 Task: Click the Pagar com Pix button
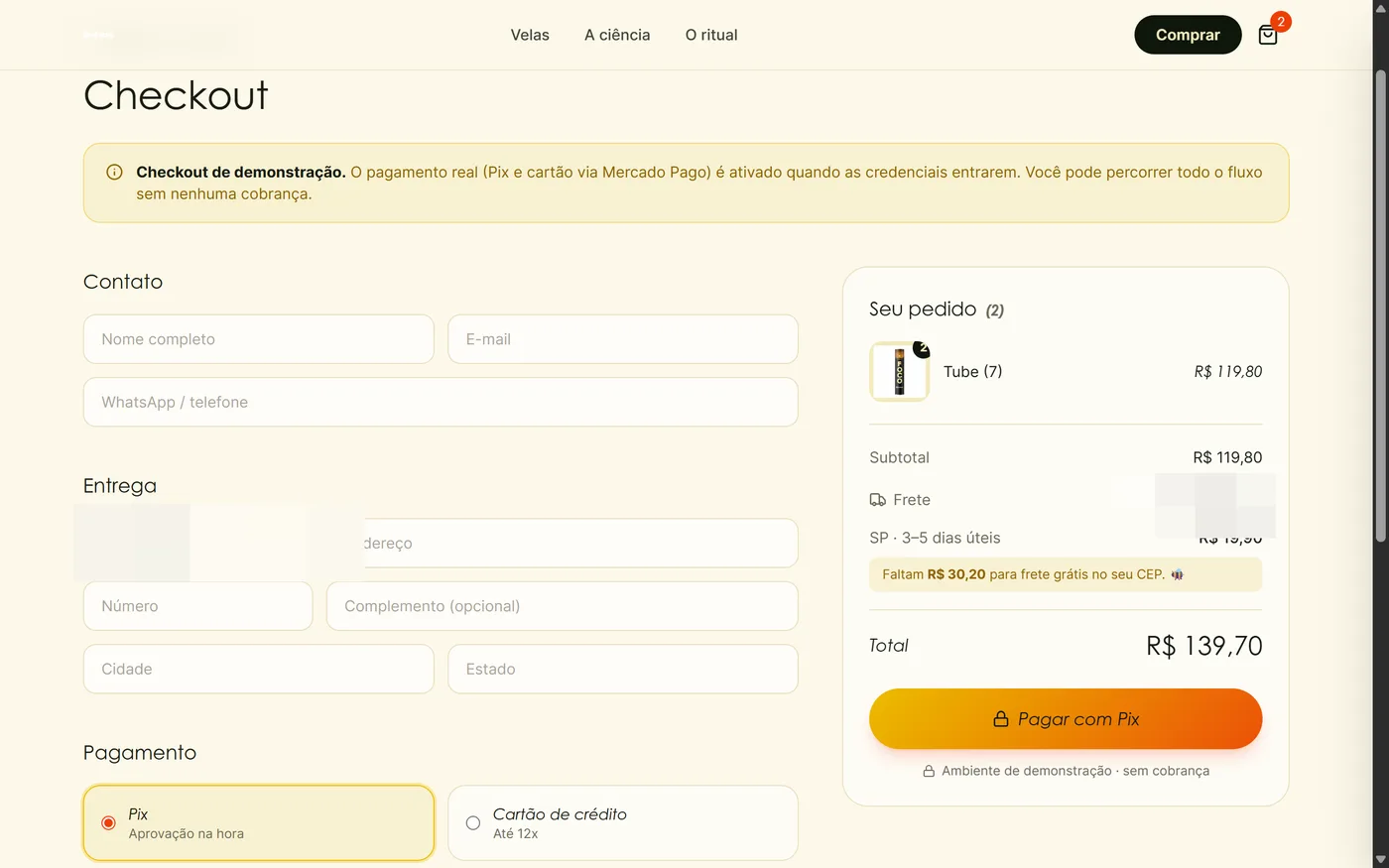tap(1066, 719)
